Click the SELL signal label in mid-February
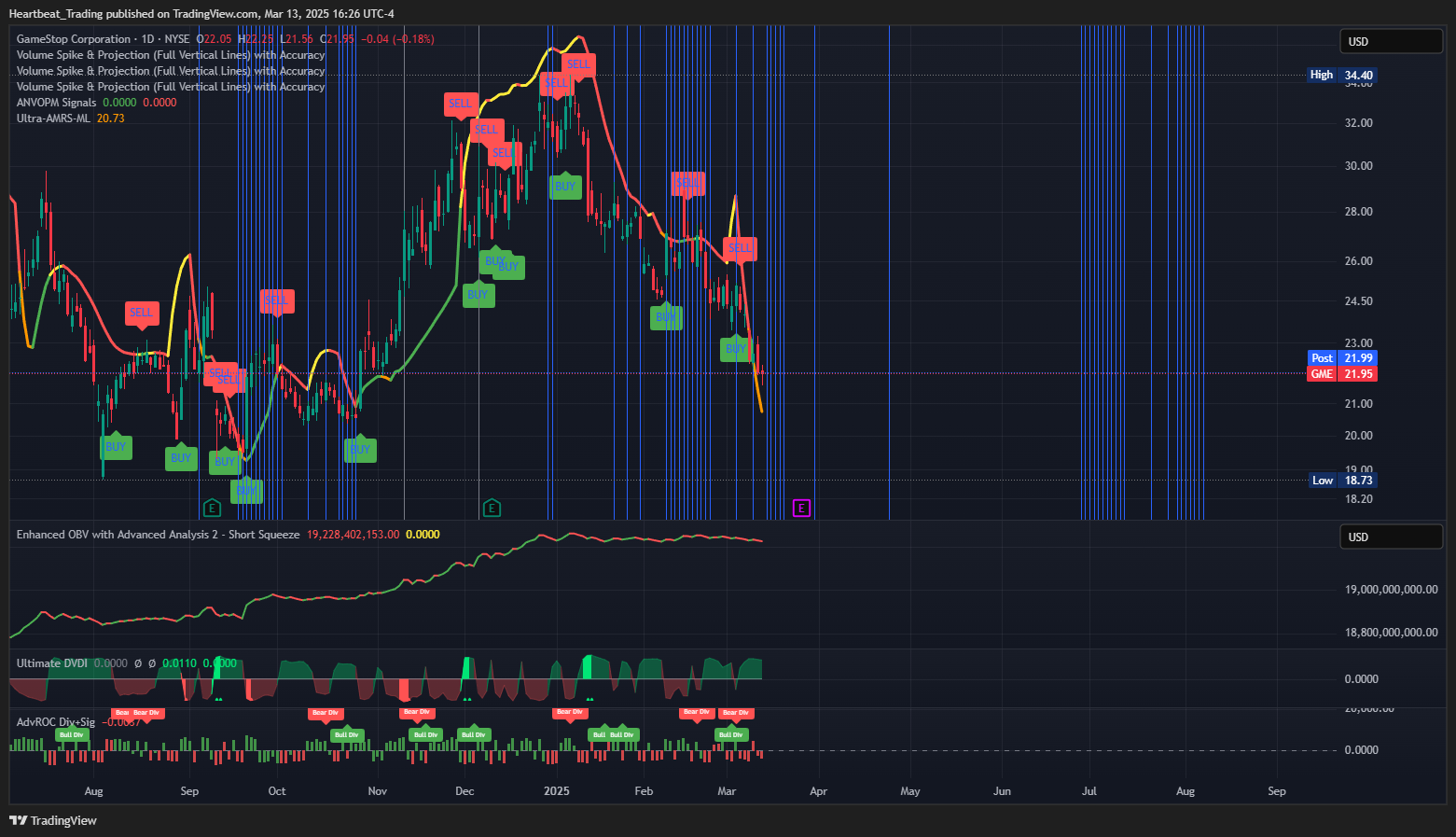The image size is (1456, 837). click(x=687, y=183)
